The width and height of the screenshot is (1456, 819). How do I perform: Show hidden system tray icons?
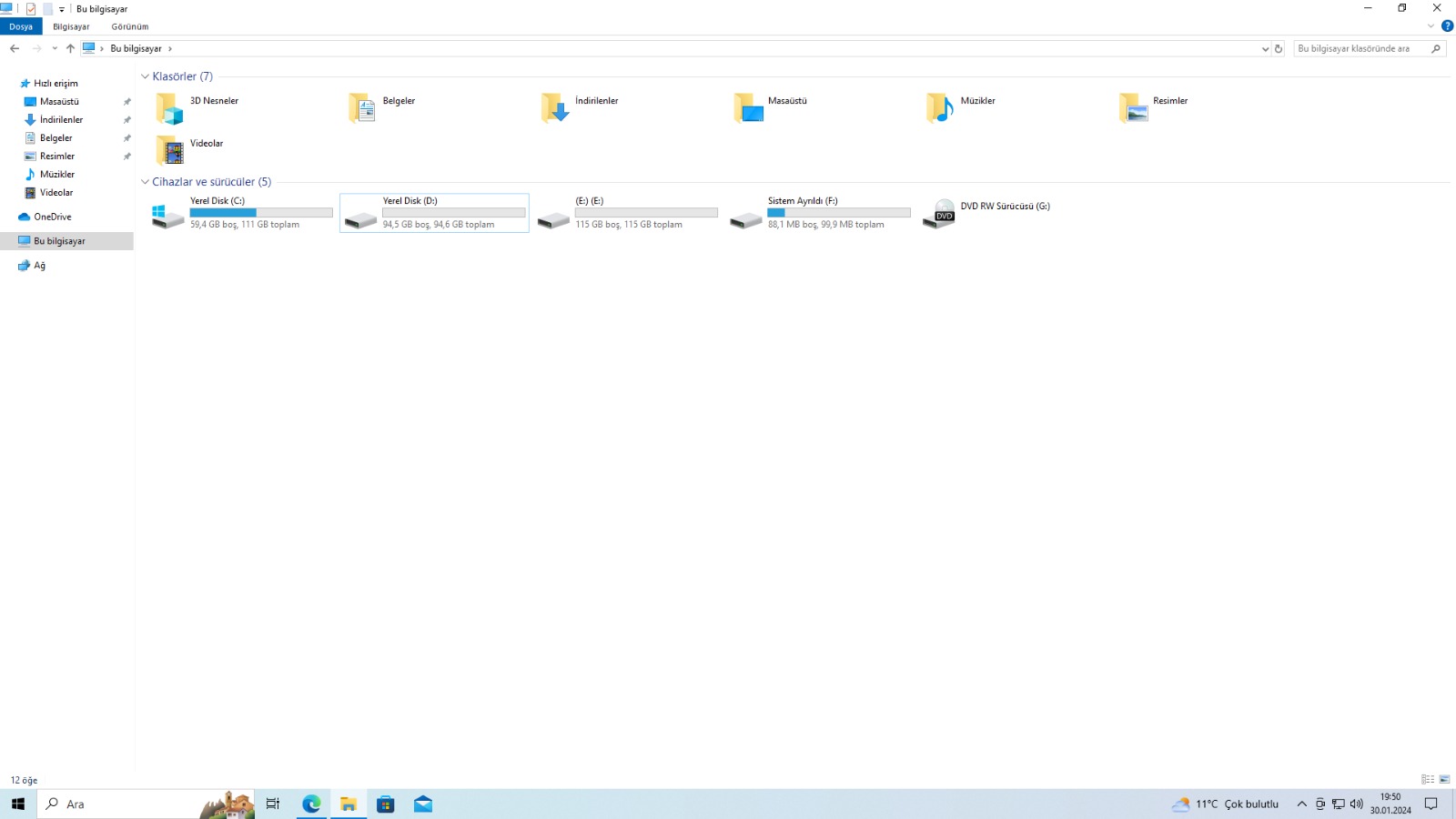point(1301,804)
